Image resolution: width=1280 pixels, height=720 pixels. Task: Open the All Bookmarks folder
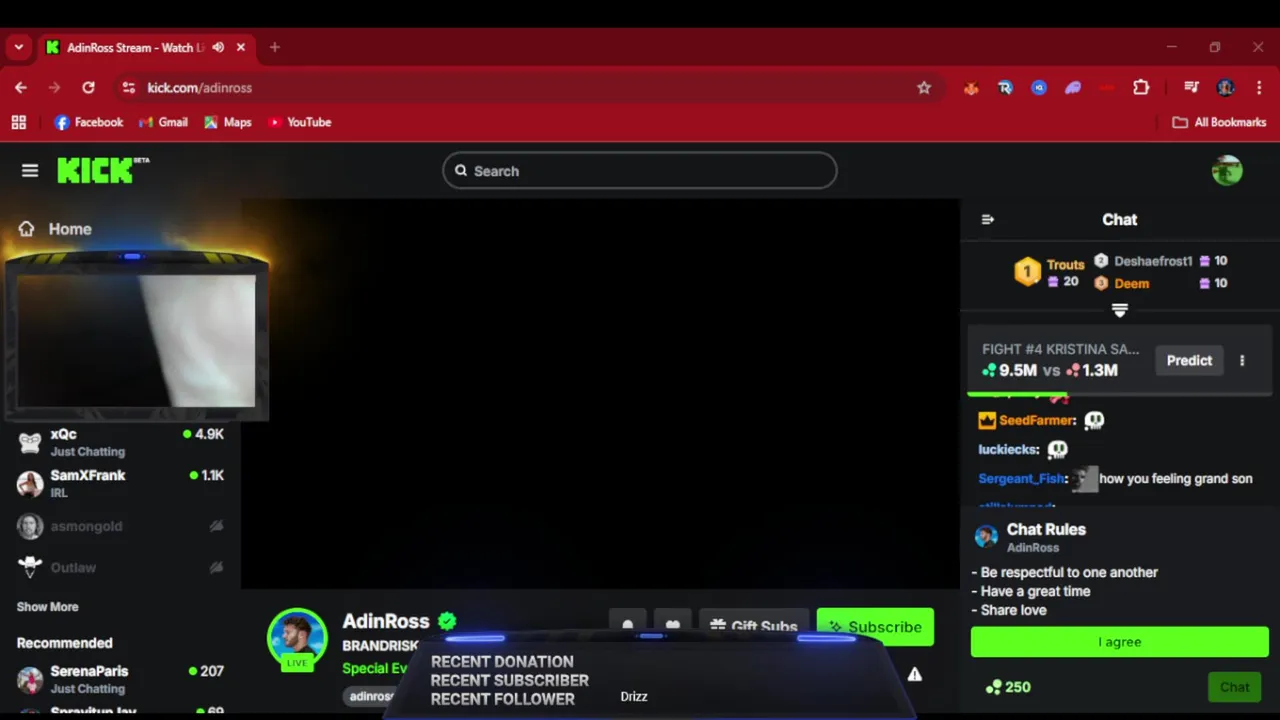(1219, 122)
